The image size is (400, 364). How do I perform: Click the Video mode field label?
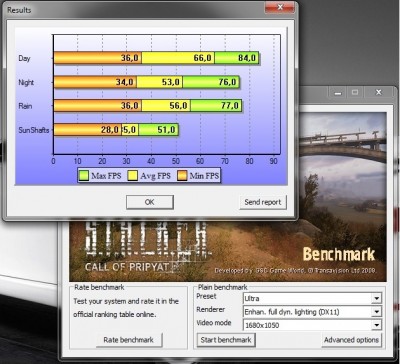214,323
